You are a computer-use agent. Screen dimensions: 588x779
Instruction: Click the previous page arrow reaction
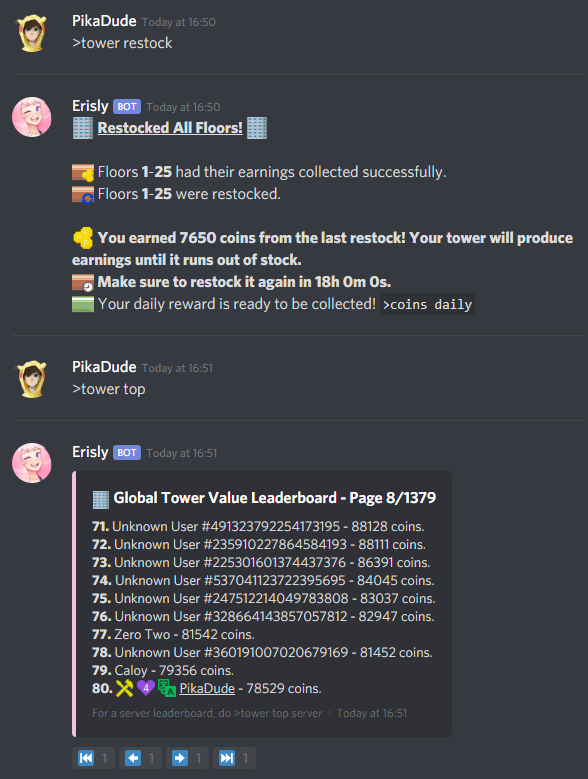click(x=141, y=758)
